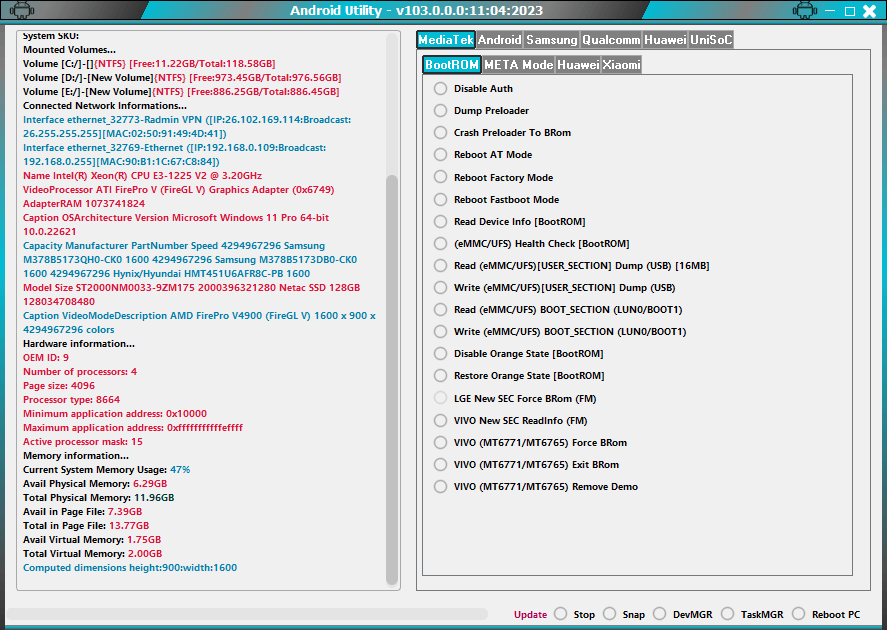Enable Crash Preloader To BRom
The height and width of the screenshot is (630, 887).
click(439, 133)
